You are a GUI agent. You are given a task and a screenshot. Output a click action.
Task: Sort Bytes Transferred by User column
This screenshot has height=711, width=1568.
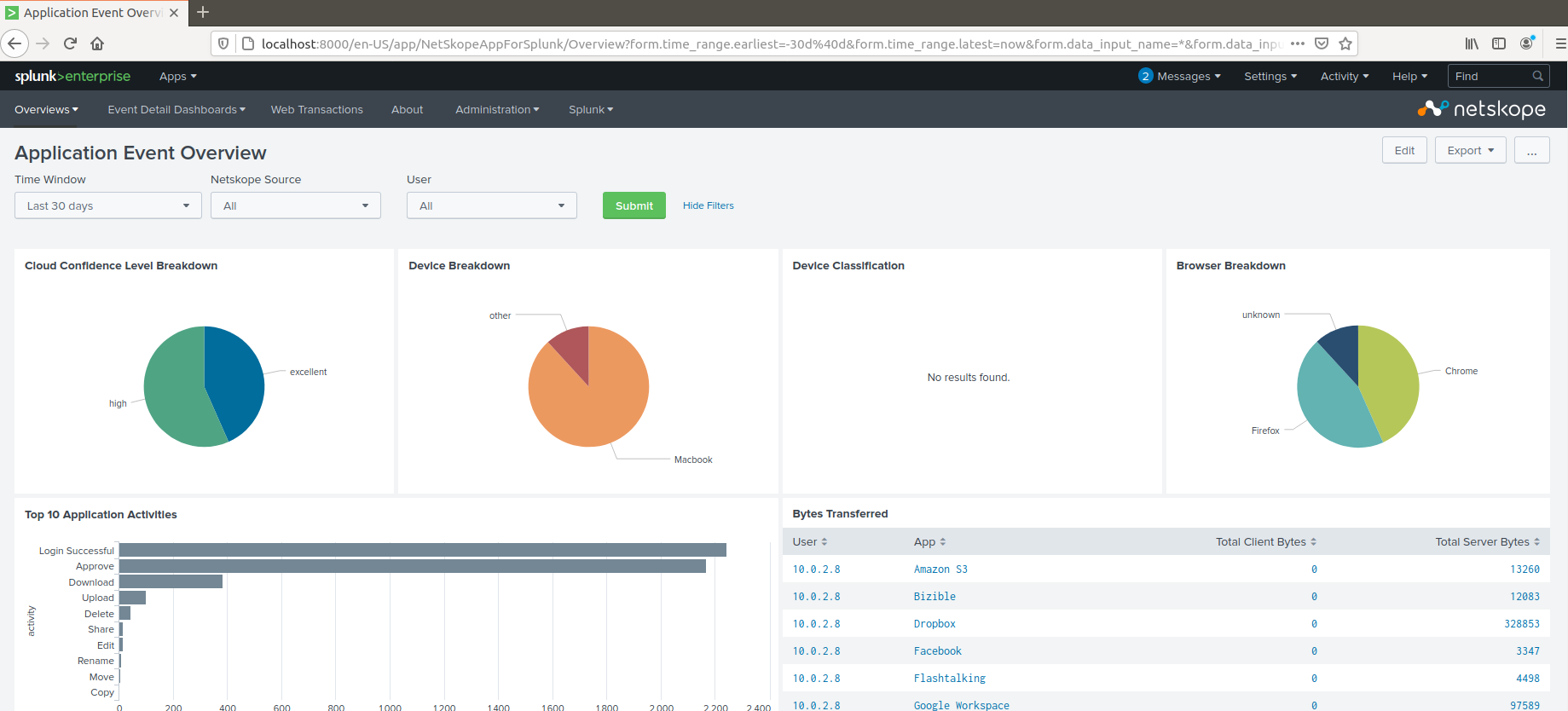(x=810, y=542)
